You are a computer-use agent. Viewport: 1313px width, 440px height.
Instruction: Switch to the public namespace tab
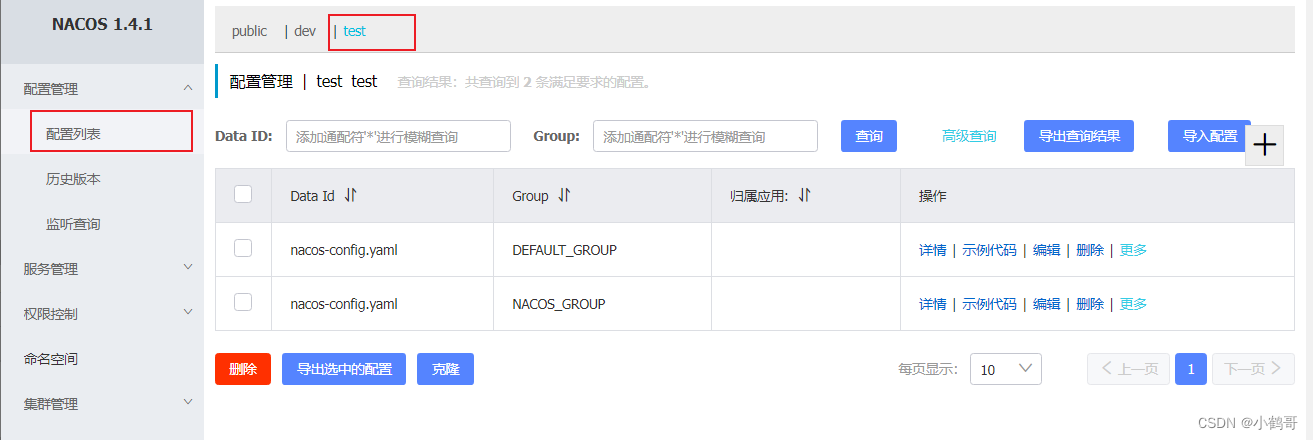pos(249,31)
